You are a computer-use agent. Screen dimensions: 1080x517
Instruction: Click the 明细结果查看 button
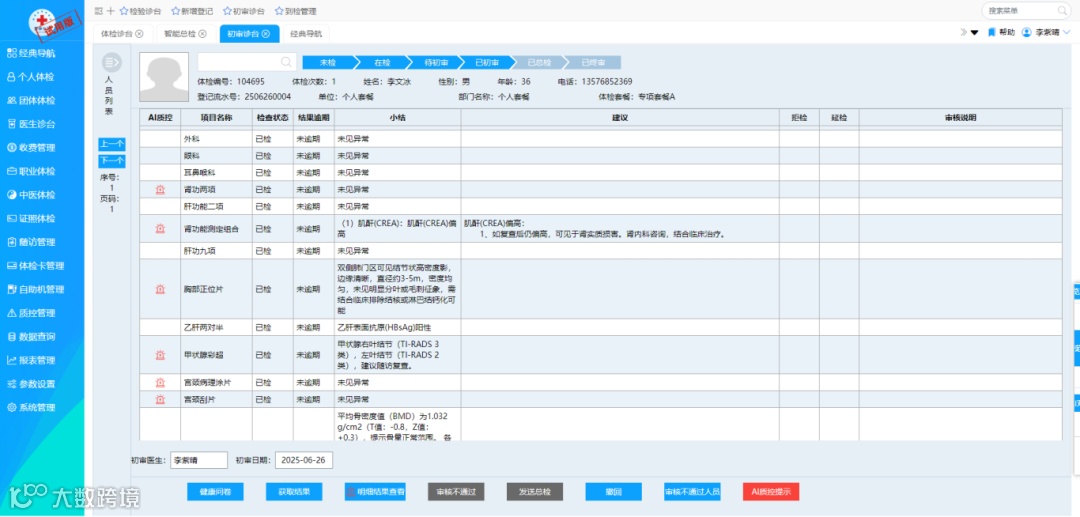pos(375,492)
